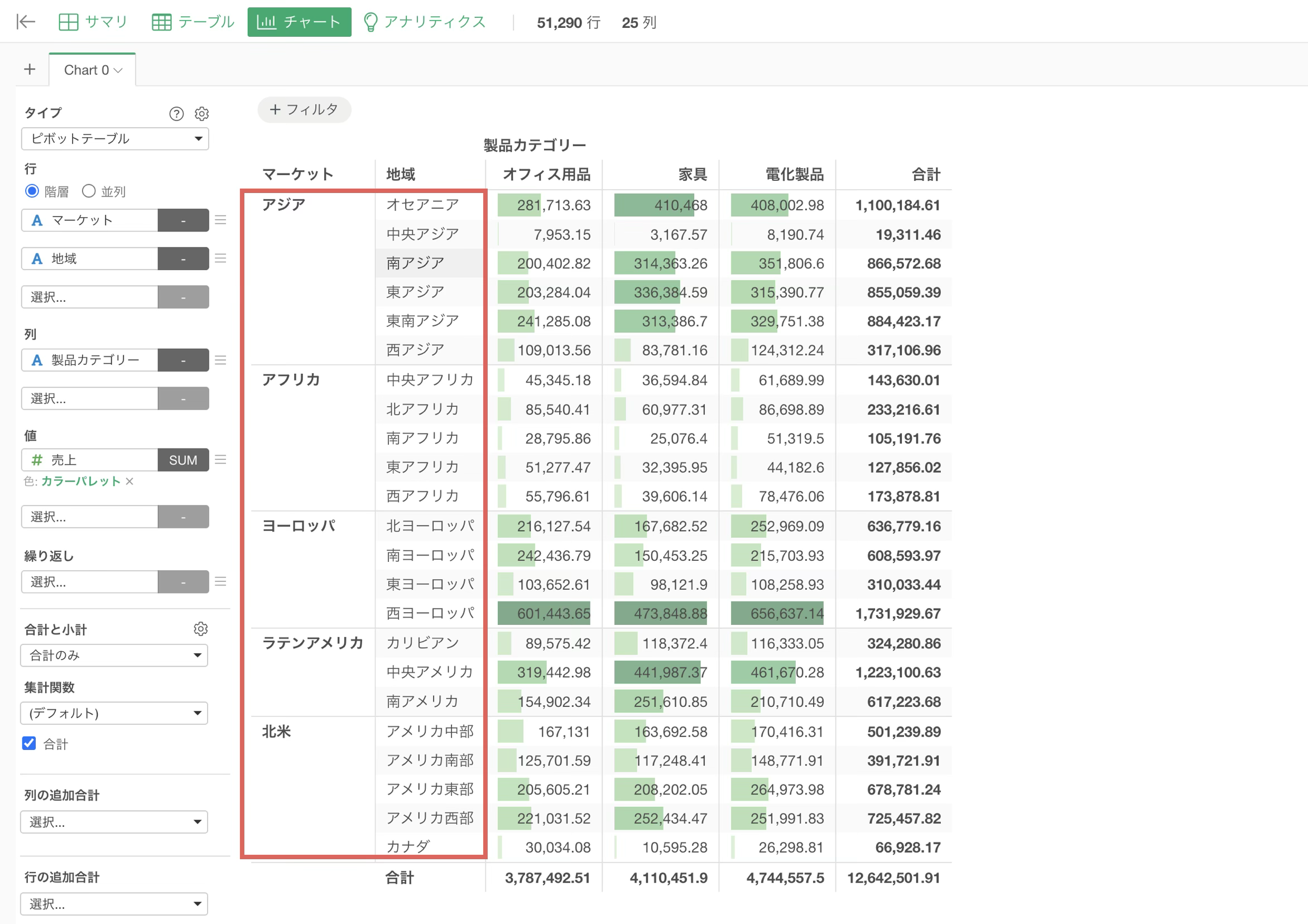Click the 地域 row field selector
The width and height of the screenshot is (1308, 924).
pyautogui.click(x=89, y=259)
